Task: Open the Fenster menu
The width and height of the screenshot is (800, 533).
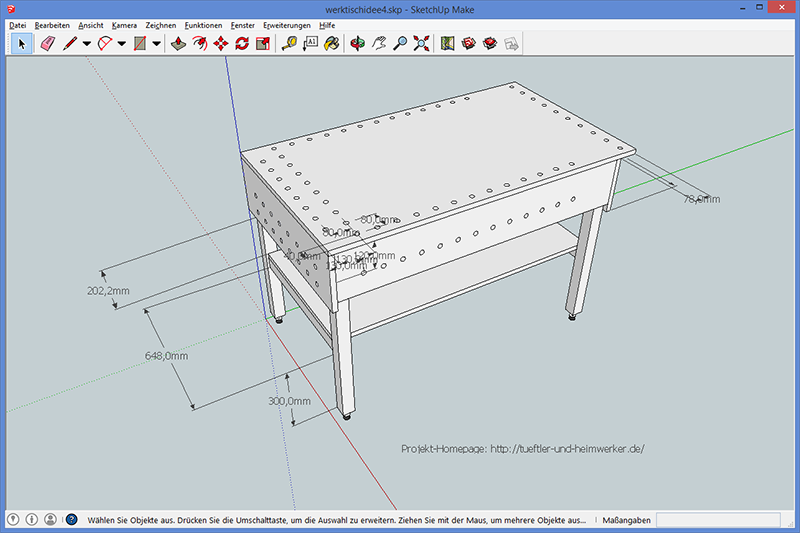Action: [x=243, y=25]
